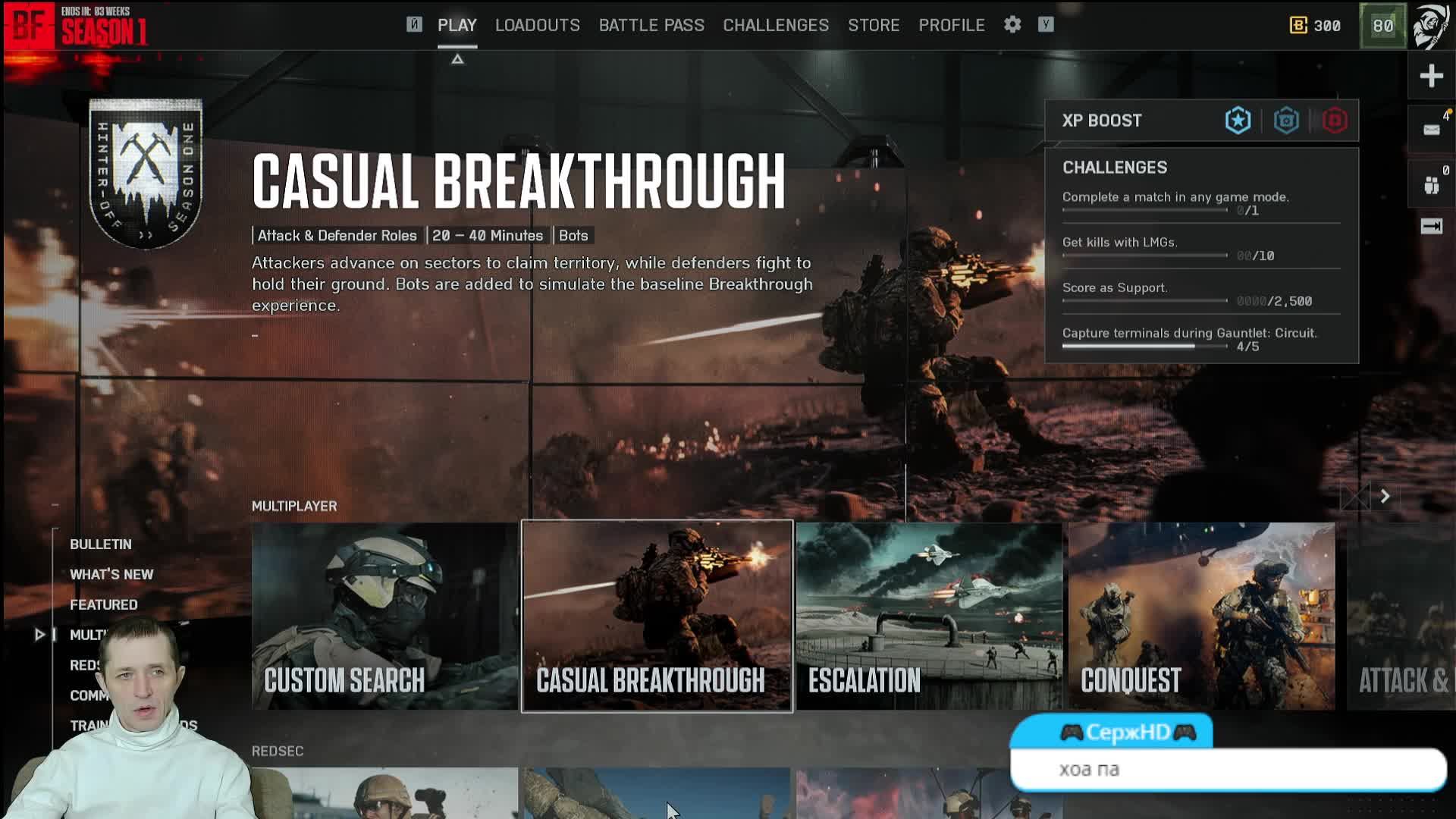Expand the Multiplayer sidebar arrow
Image resolution: width=1456 pixels, height=819 pixels.
(39, 635)
